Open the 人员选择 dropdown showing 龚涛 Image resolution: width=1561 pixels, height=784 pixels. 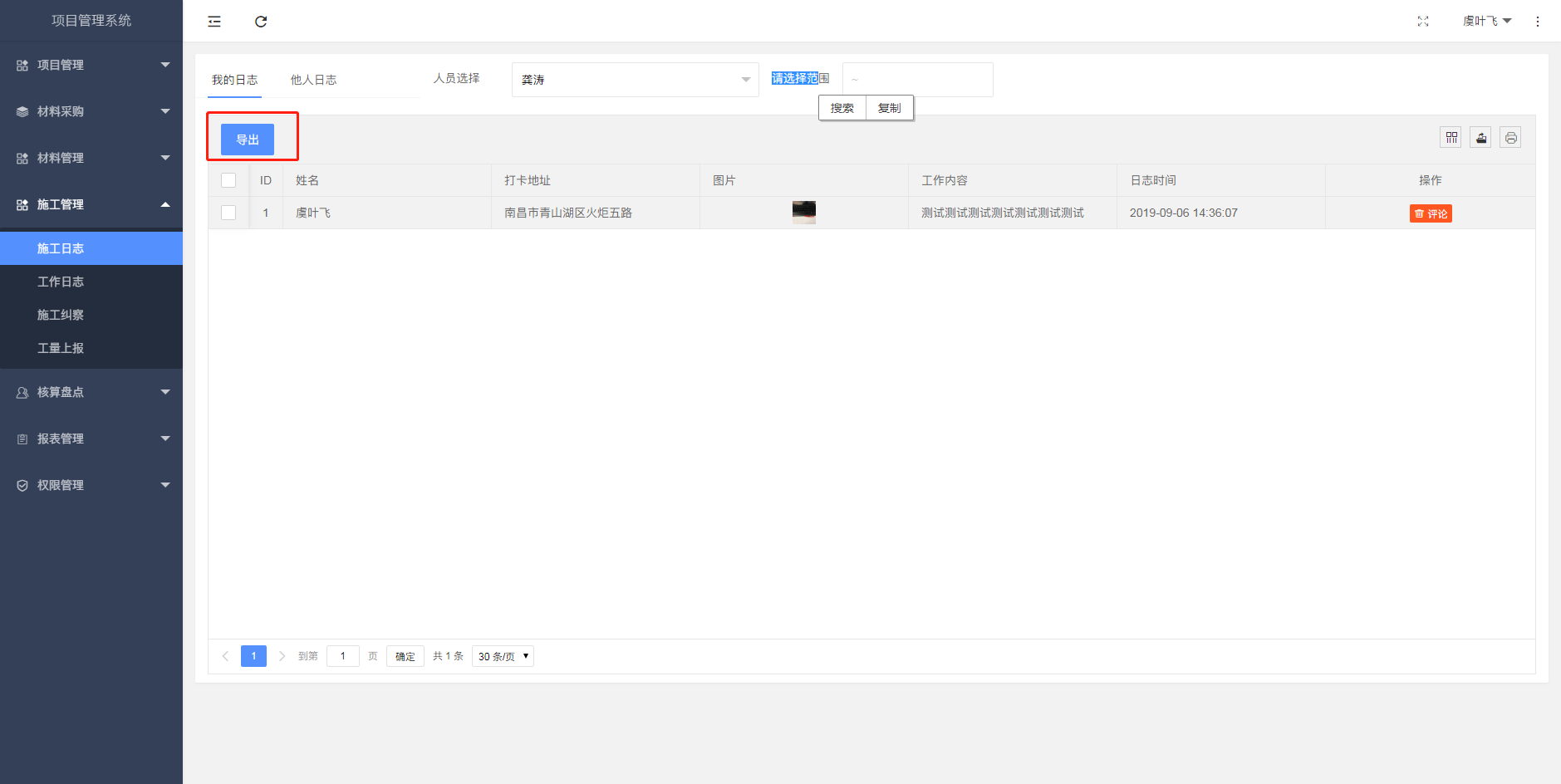point(636,80)
